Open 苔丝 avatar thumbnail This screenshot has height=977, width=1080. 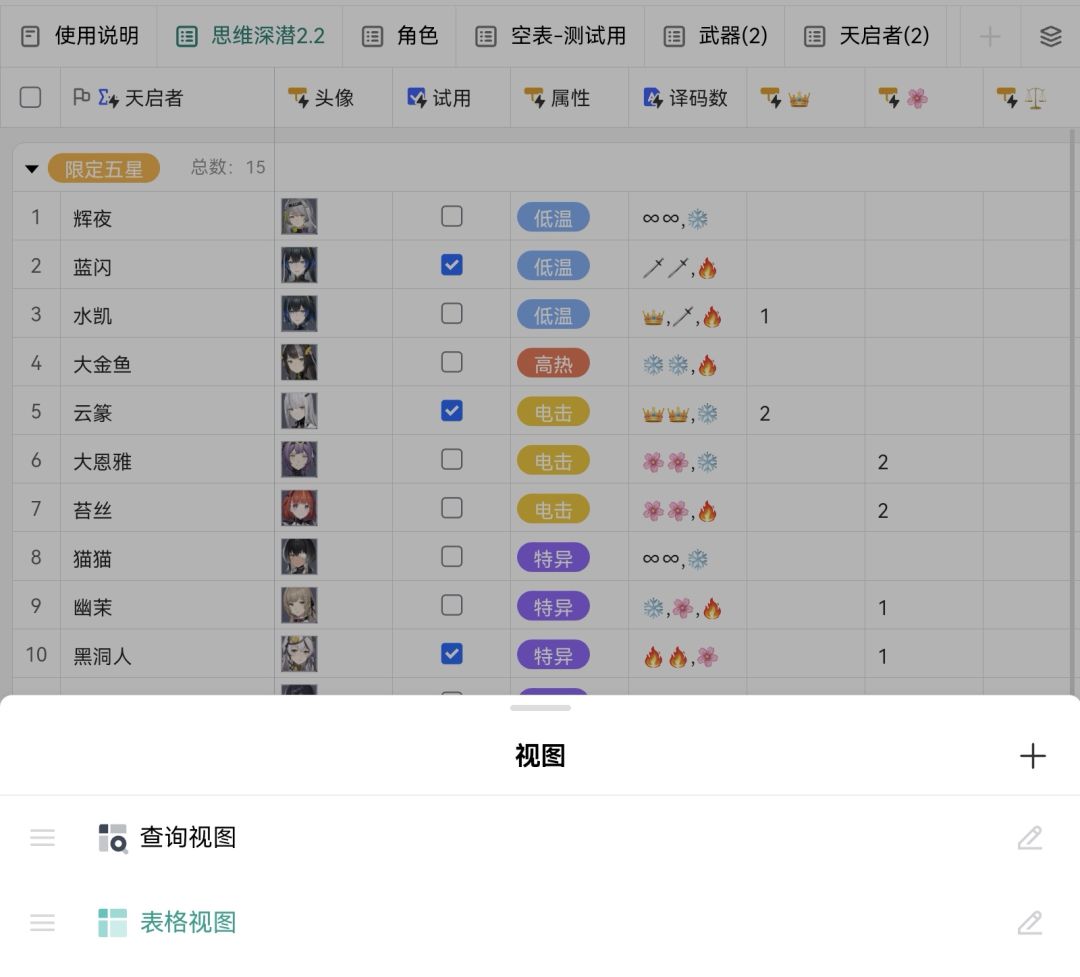pyautogui.click(x=299, y=508)
